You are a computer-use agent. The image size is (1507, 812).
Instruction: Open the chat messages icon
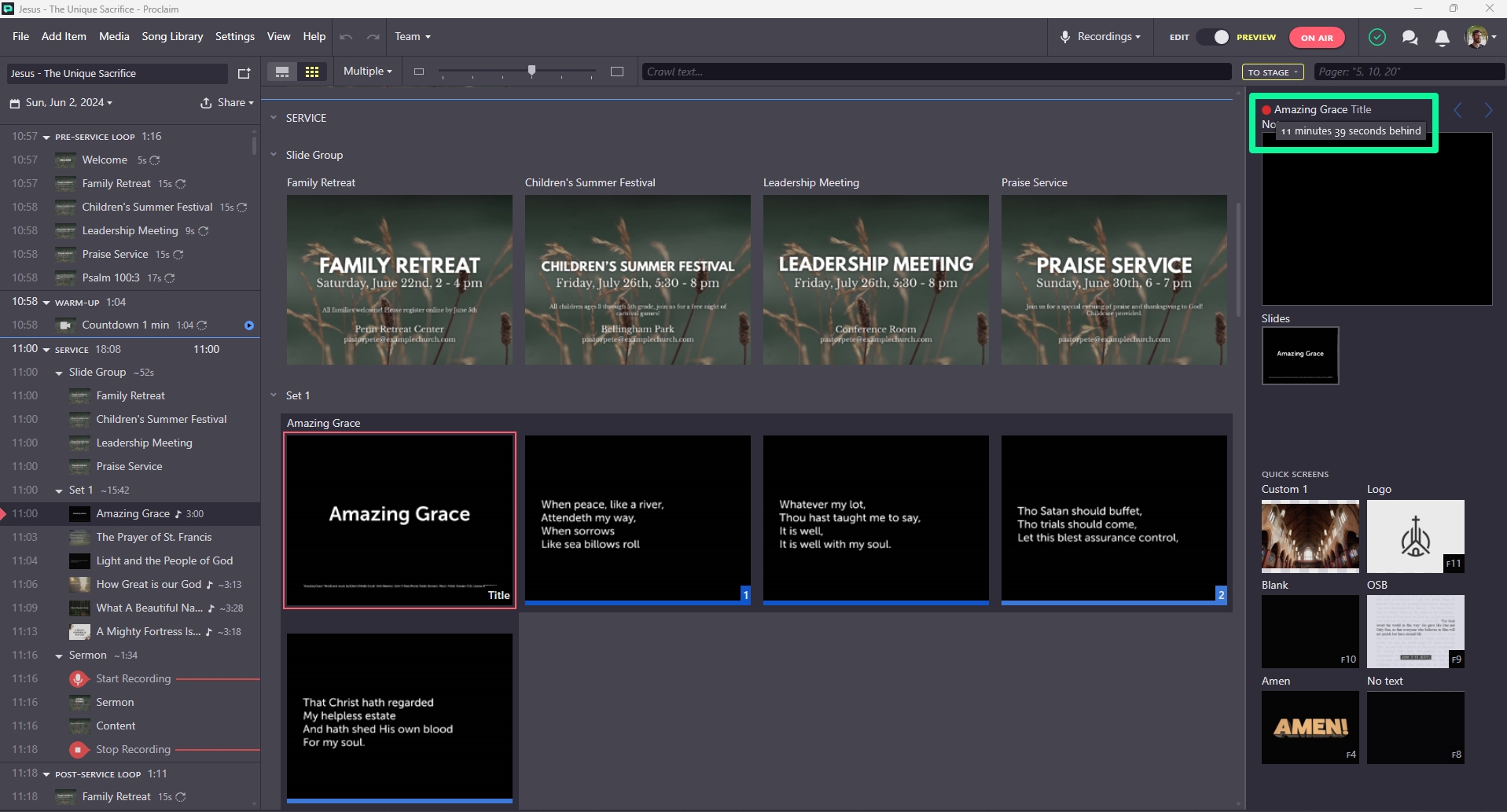click(x=1410, y=37)
